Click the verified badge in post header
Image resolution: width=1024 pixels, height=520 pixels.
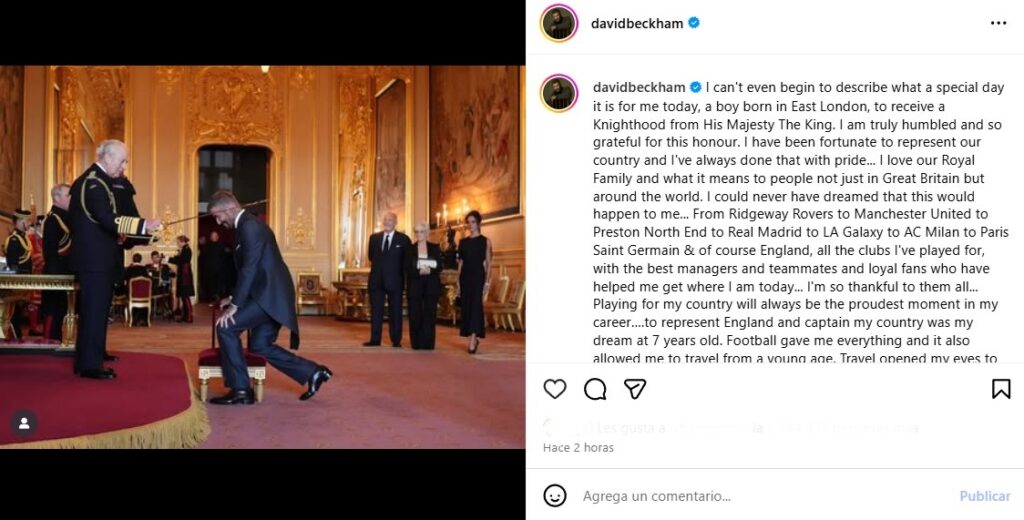coord(694,23)
